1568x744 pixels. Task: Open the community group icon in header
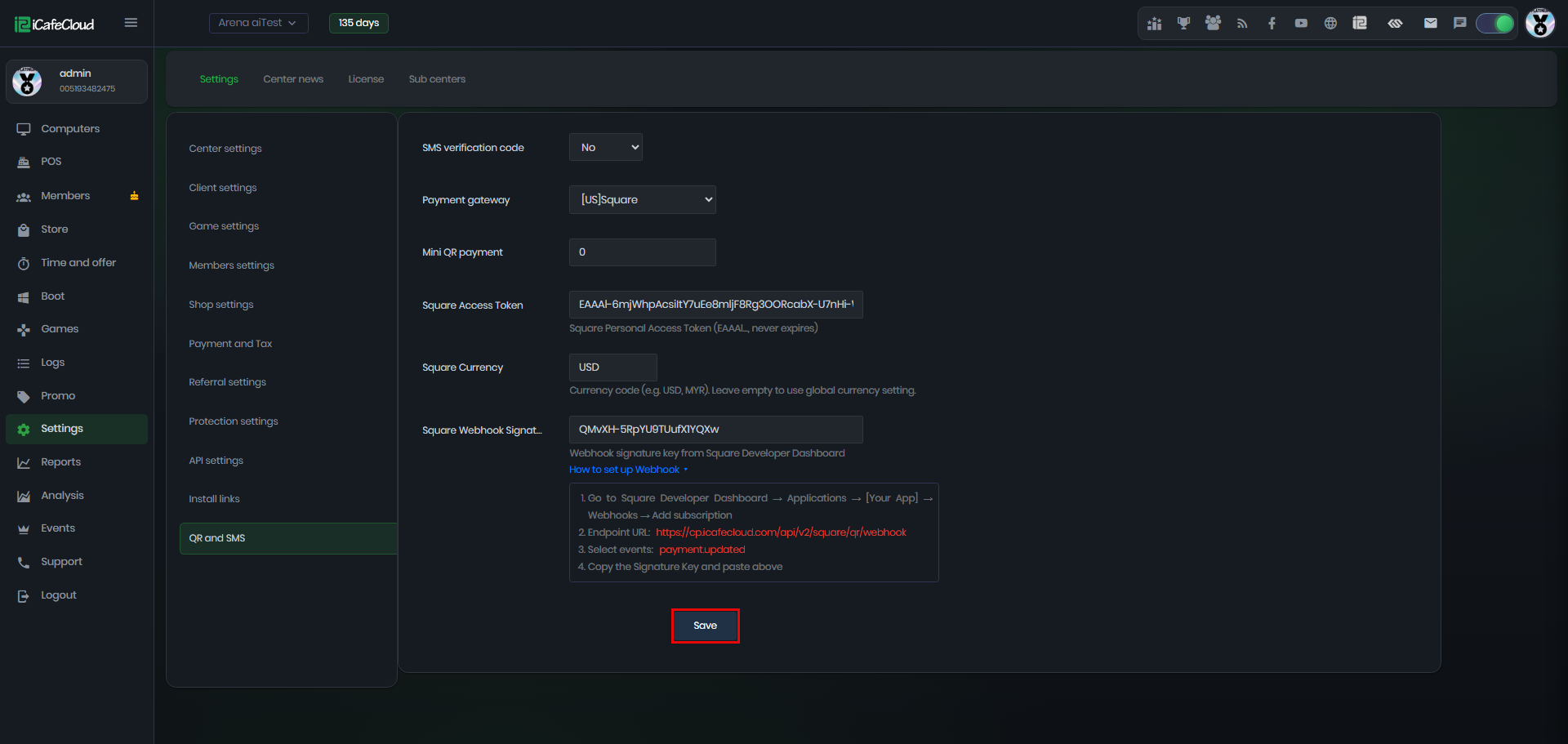point(1213,24)
